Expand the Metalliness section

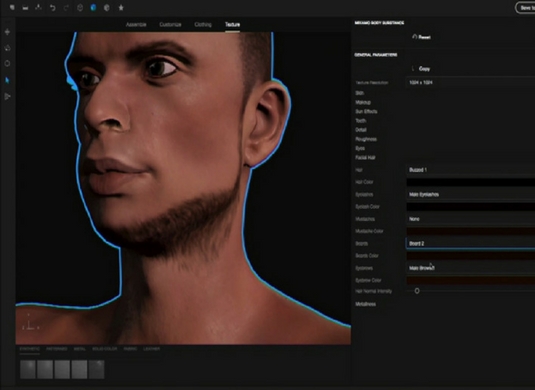coord(366,304)
